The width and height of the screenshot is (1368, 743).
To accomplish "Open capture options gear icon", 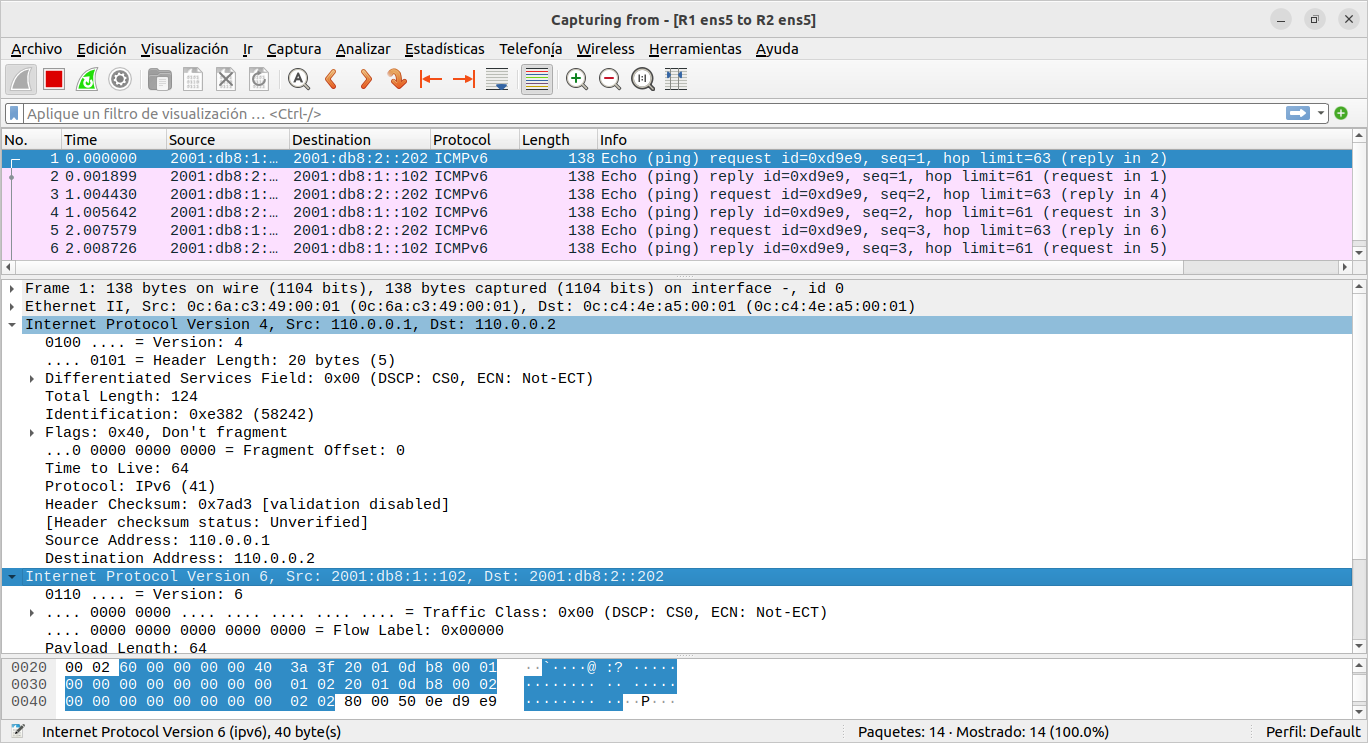I will (x=120, y=79).
